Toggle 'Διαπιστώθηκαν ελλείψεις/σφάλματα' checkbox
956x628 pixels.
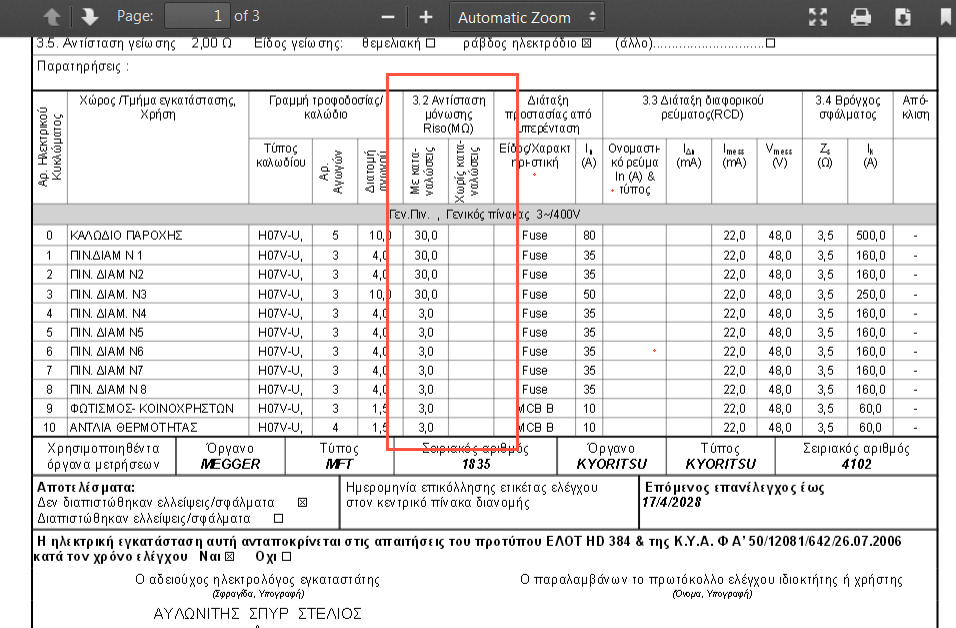point(279,518)
